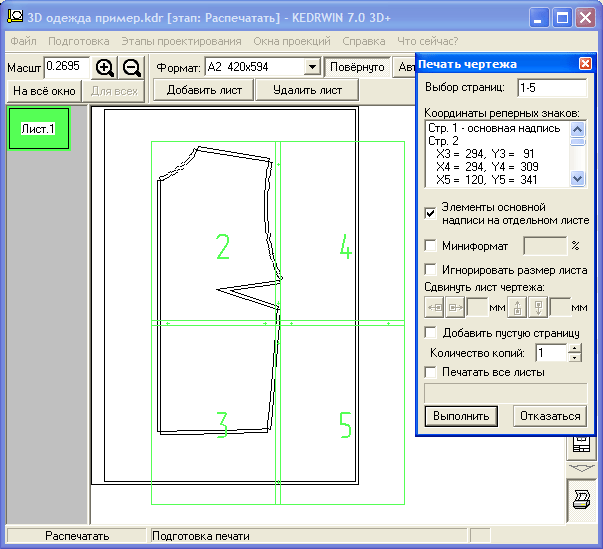Image resolution: width=603 pixels, height=549 pixels.
Task: Click the Выполнить button
Action: point(461,416)
